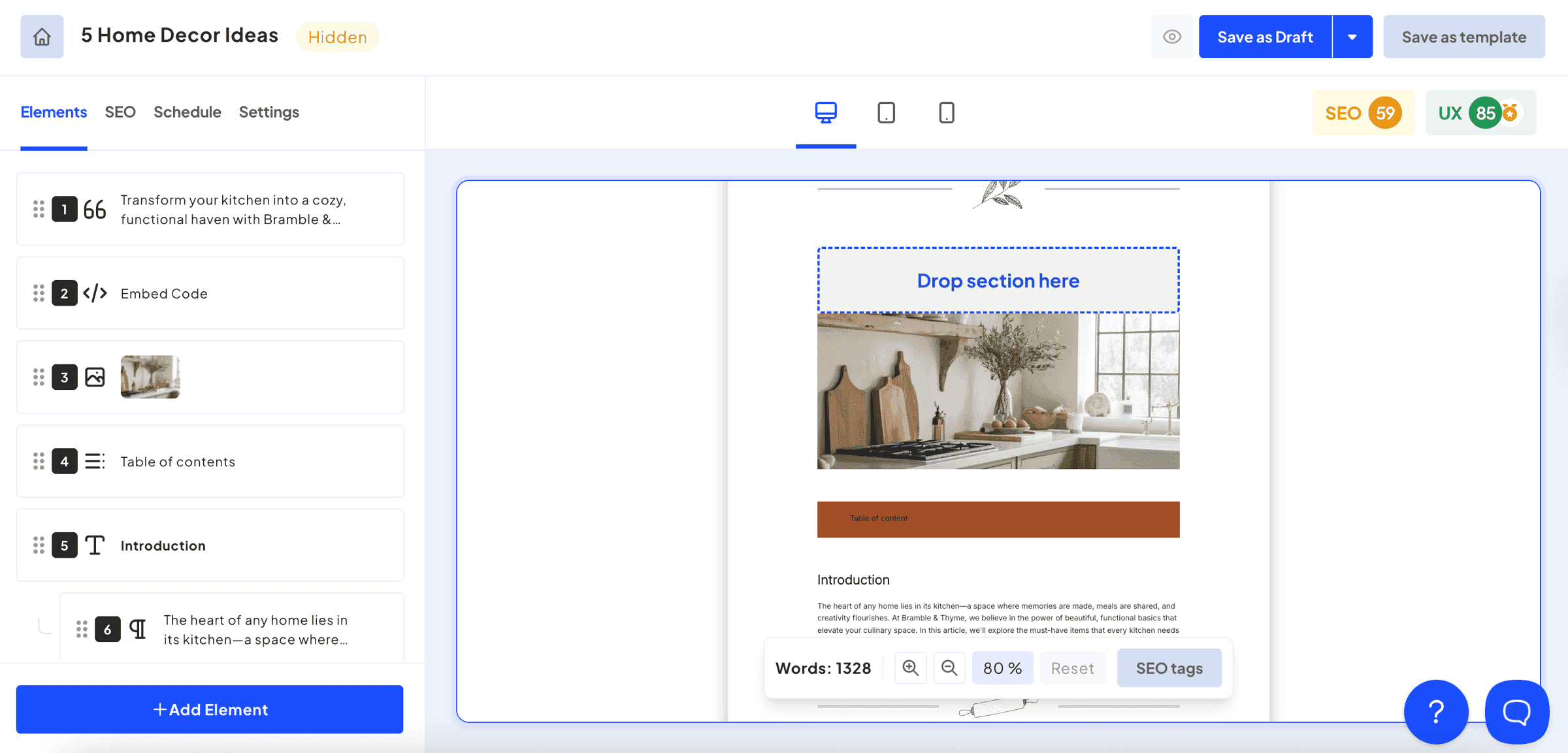This screenshot has height=753, width=1568.
Task: Switch to the Elements tab
Action: tap(54, 112)
